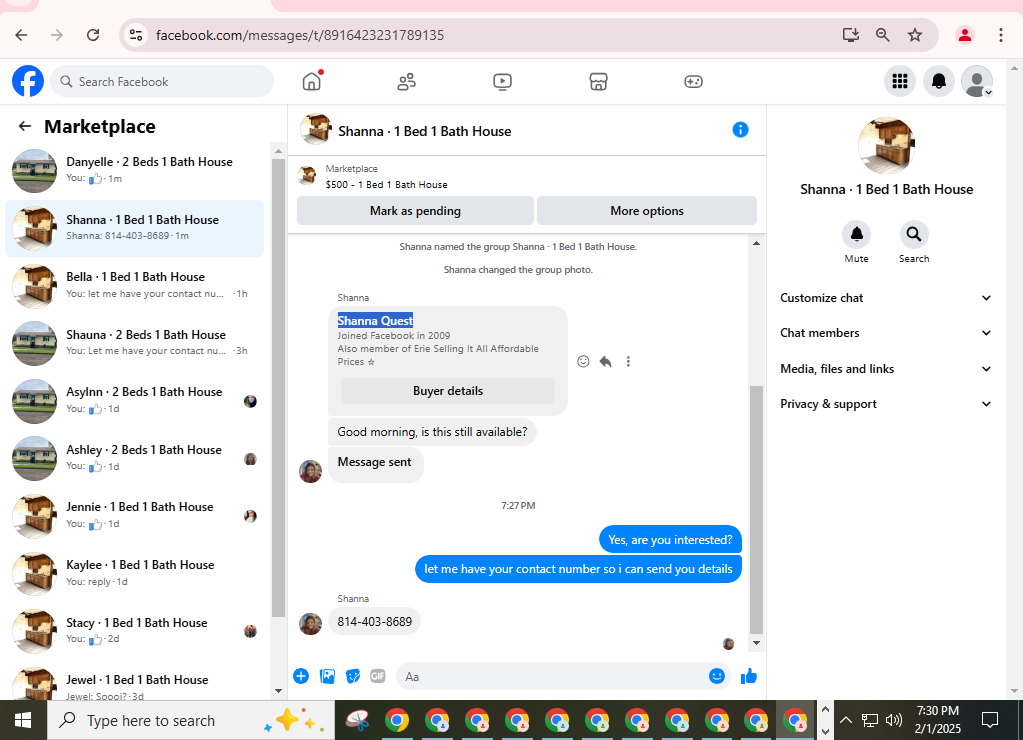Viewport: 1023px width, 740px height.
Task: Click the install app icon in address bar
Action: click(850, 35)
